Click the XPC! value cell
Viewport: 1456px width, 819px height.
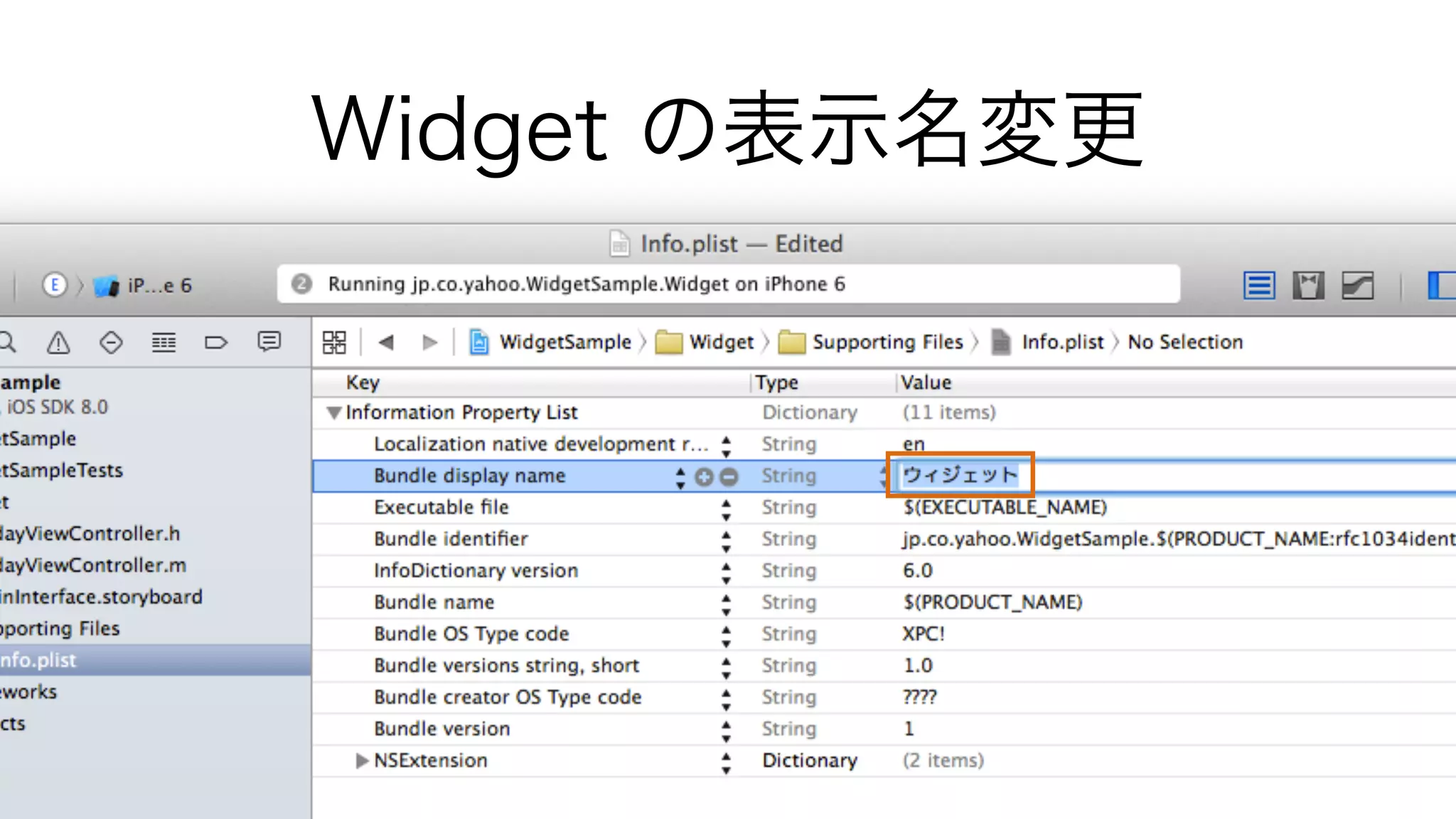(x=924, y=633)
